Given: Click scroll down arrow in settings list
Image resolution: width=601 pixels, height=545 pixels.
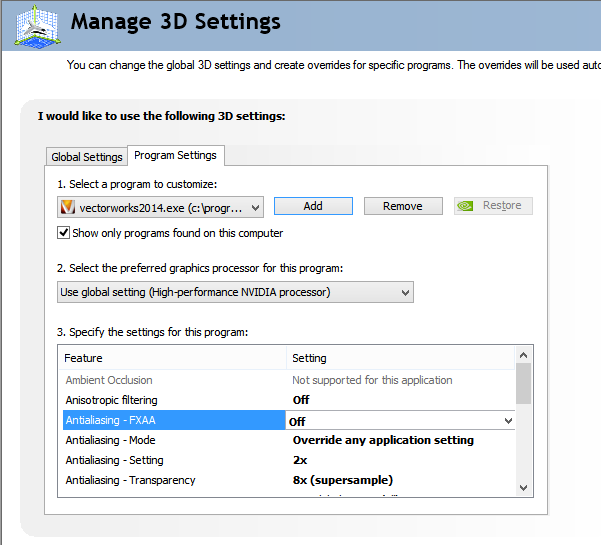Looking at the screenshot, I should tap(523, 486).
